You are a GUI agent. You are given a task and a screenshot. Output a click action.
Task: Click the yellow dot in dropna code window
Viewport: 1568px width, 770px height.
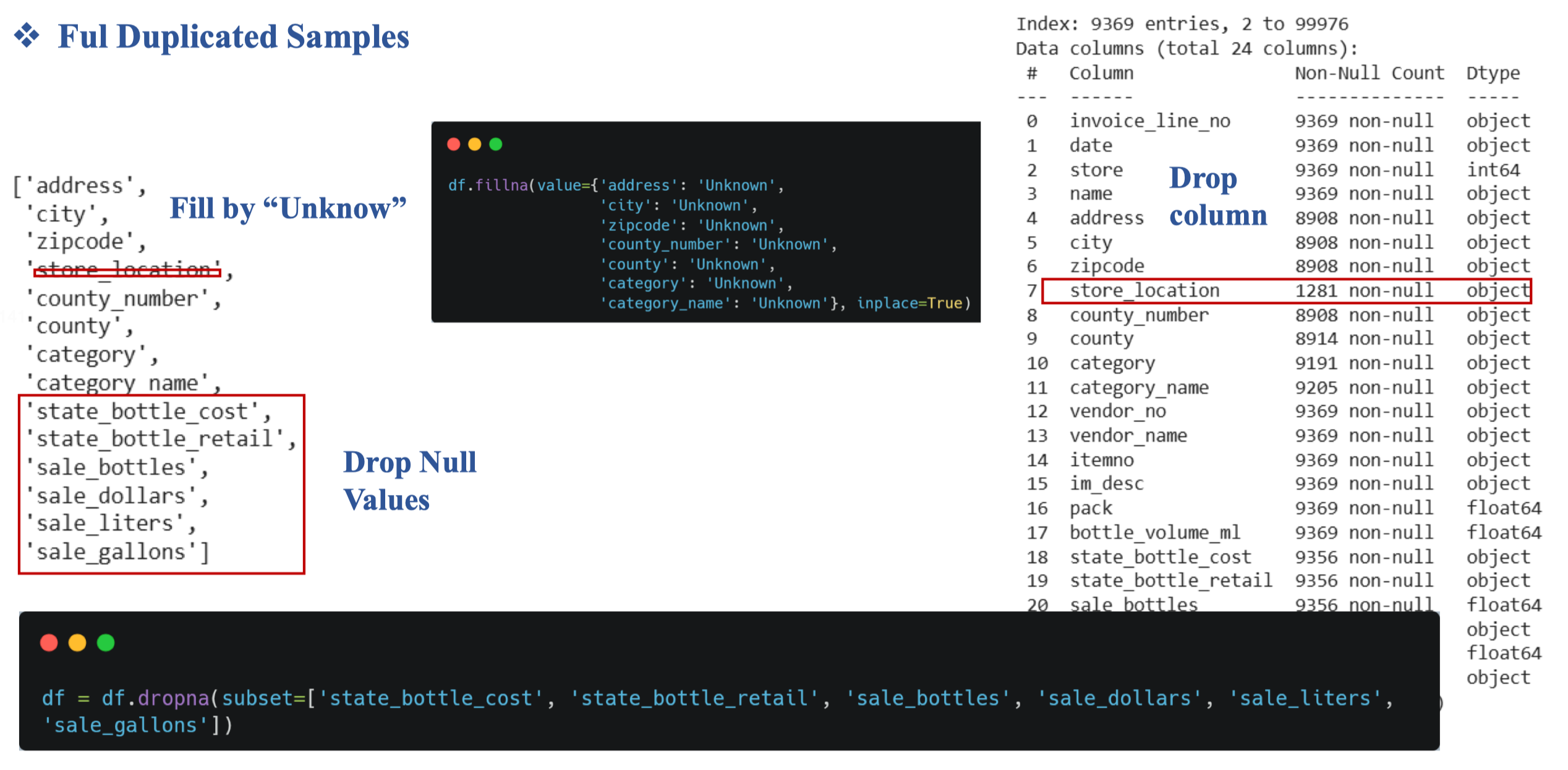(x=77, y=643)
